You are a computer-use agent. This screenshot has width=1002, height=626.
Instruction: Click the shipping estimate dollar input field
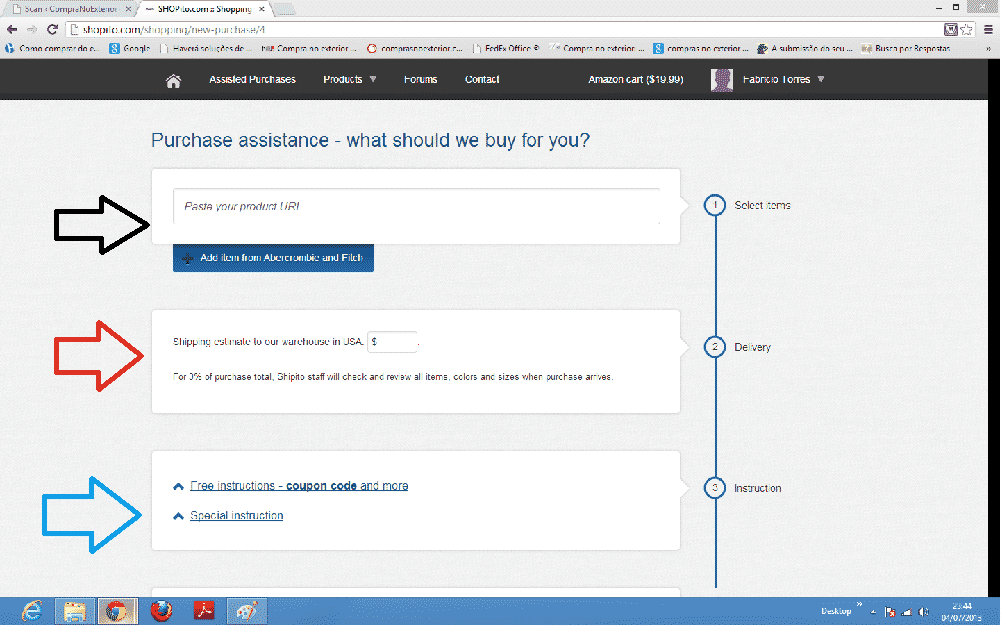(392, 342)
